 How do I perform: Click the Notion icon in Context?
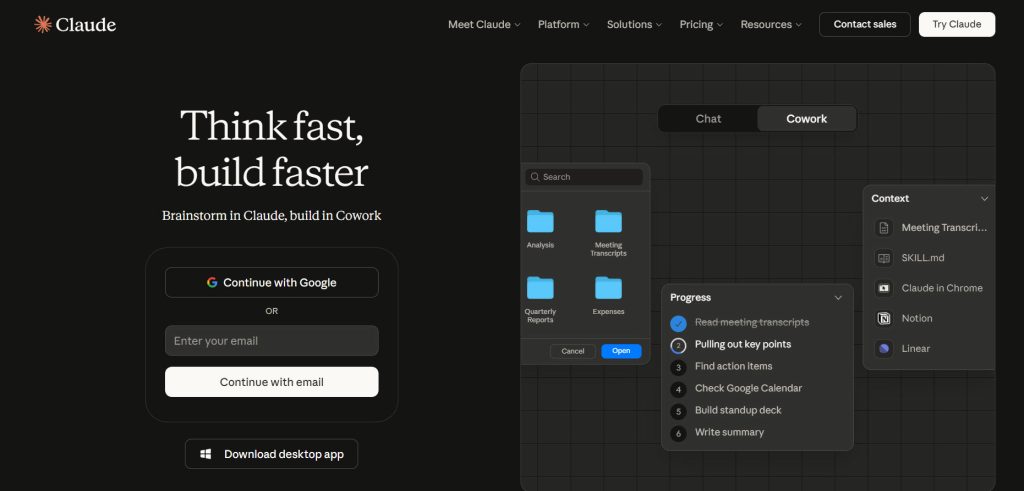click(x=884, y=318)
